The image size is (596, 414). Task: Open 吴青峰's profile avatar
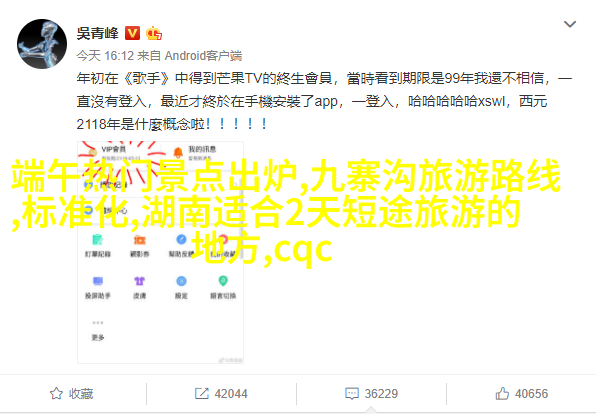pos(42,44)
